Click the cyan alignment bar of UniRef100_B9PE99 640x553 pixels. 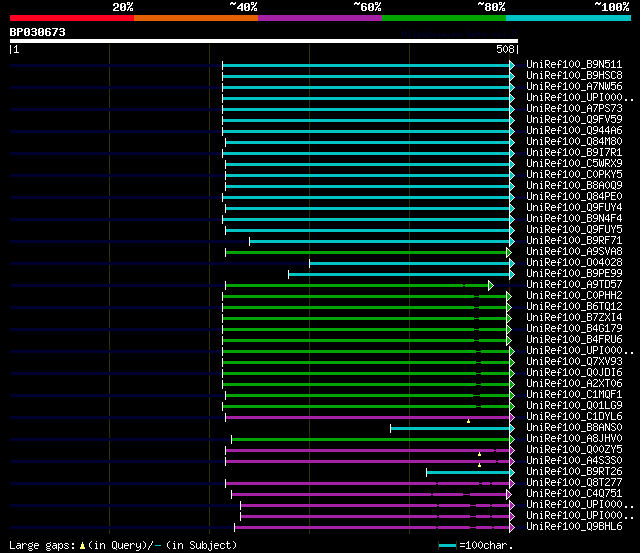tap(399, 275)
